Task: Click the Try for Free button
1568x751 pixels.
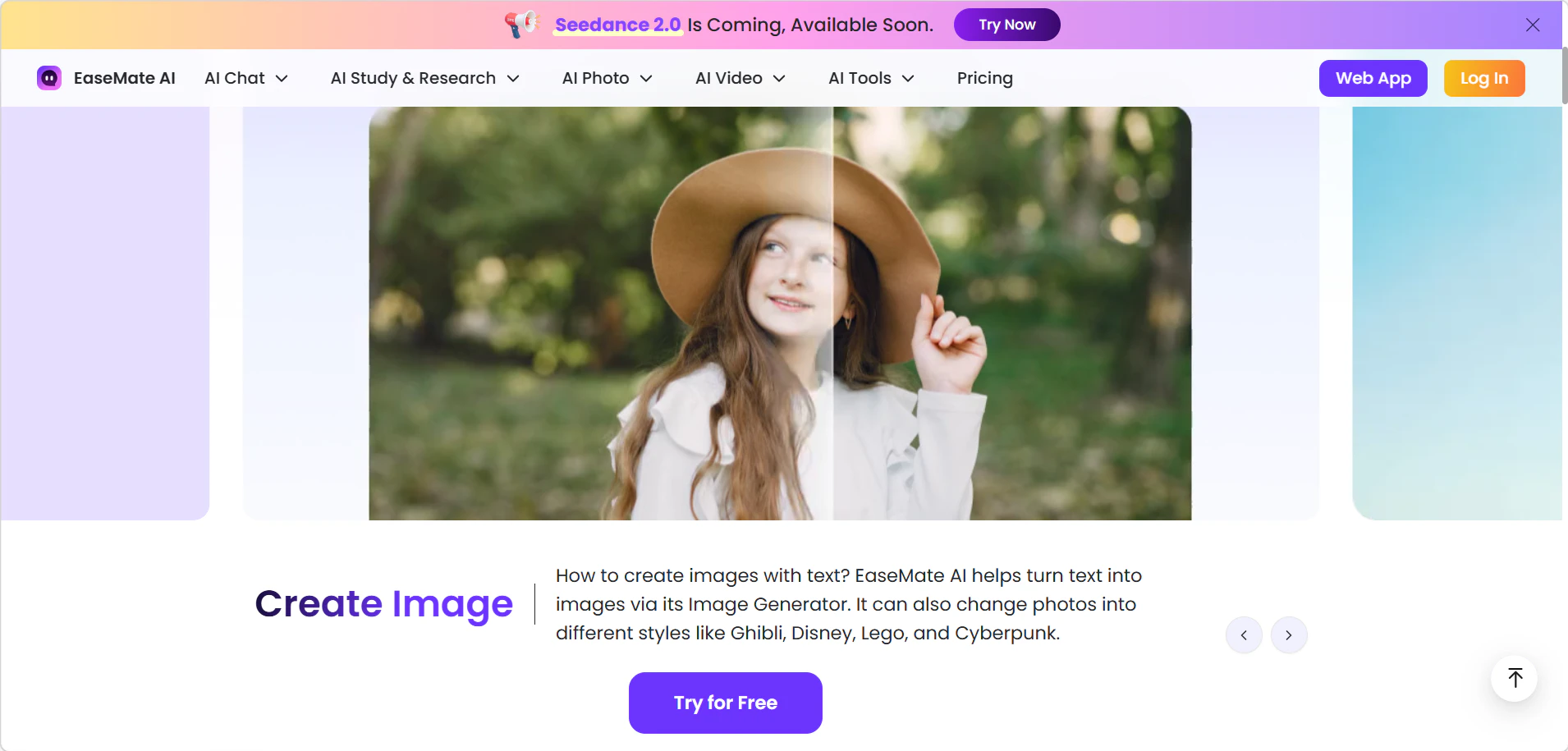Action: [725, 703]
